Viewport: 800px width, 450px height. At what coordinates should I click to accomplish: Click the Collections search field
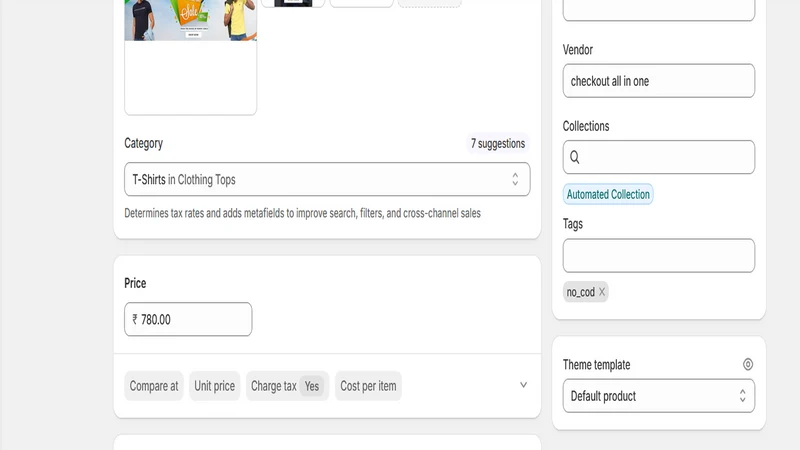coord(659,157)
